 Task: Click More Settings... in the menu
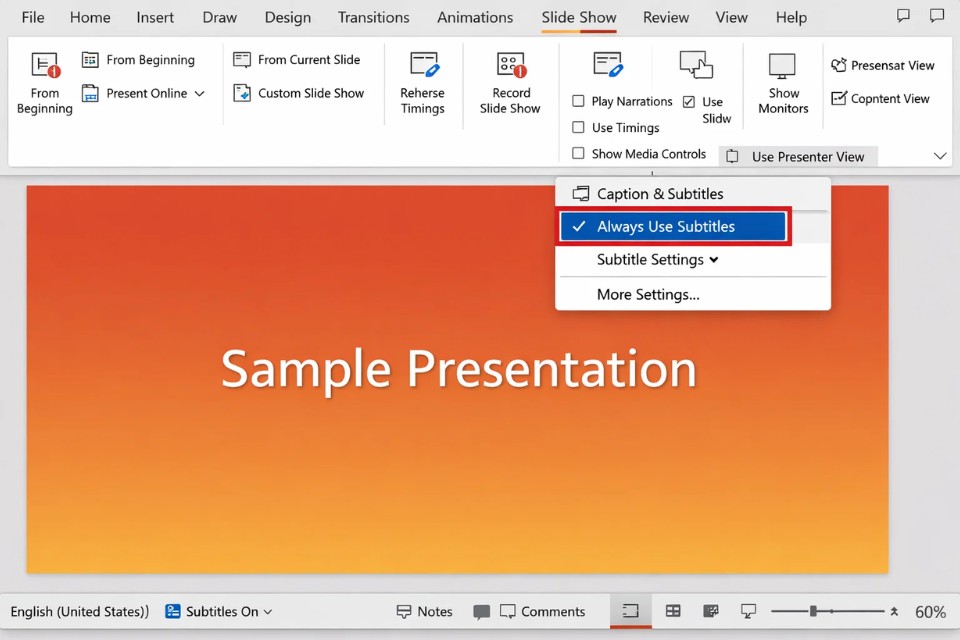[648, 294]
